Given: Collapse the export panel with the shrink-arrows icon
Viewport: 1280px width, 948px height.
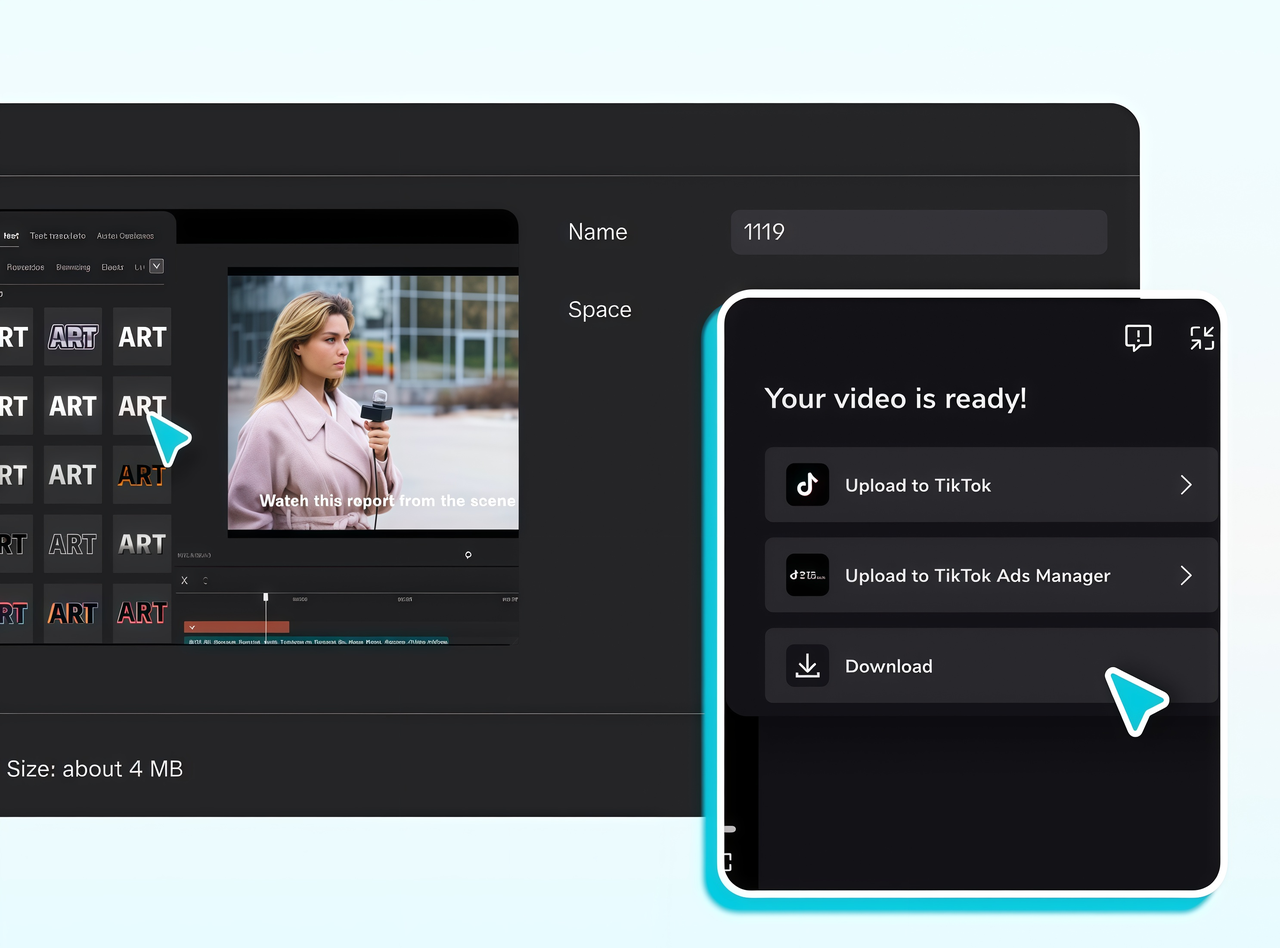Looking at the screenshot, I should coord(1202,338).
